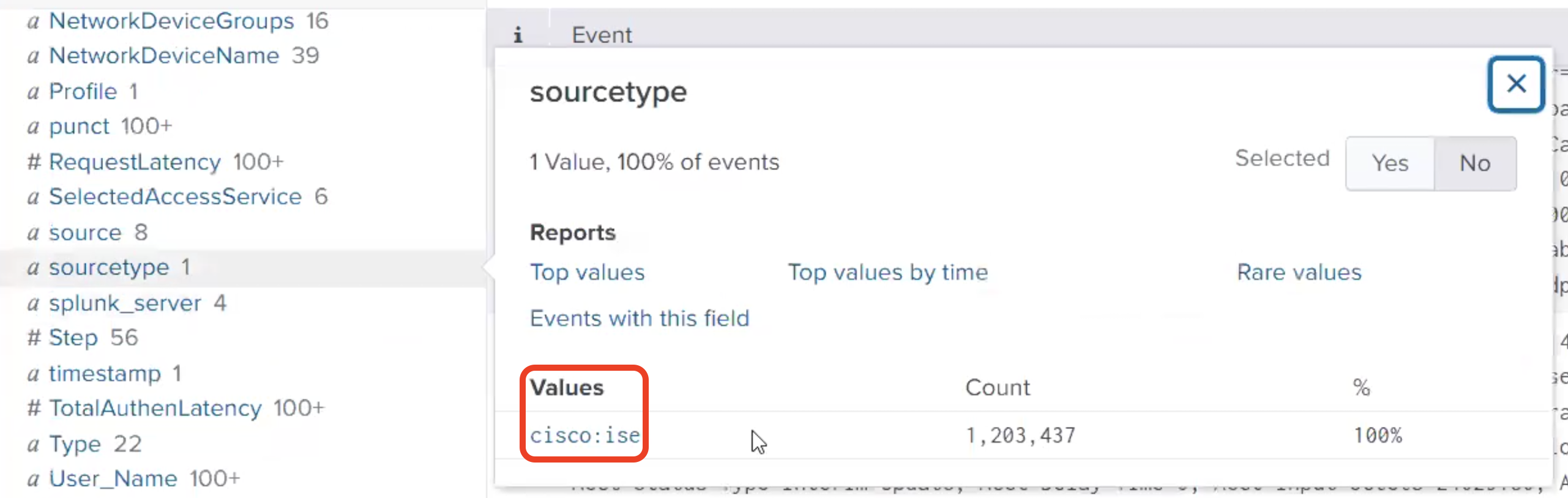Open the punct field details
The width and height of the screenshot is (1568, 498).
point(79,126)
